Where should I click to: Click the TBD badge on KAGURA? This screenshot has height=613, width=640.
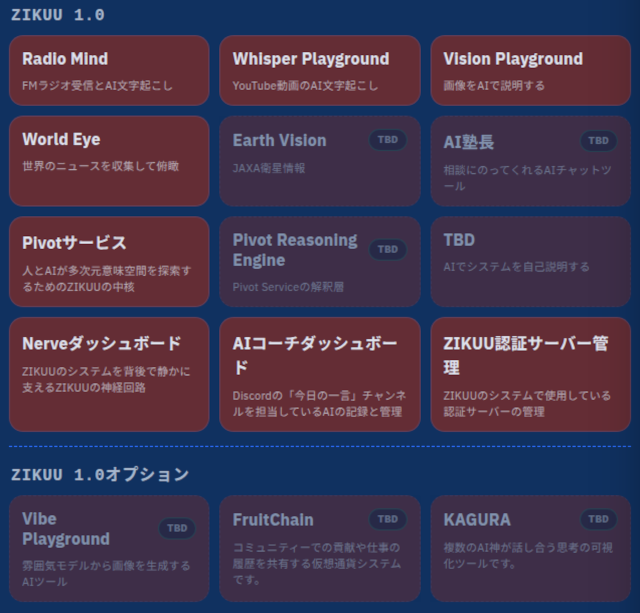tap(598, 519)
